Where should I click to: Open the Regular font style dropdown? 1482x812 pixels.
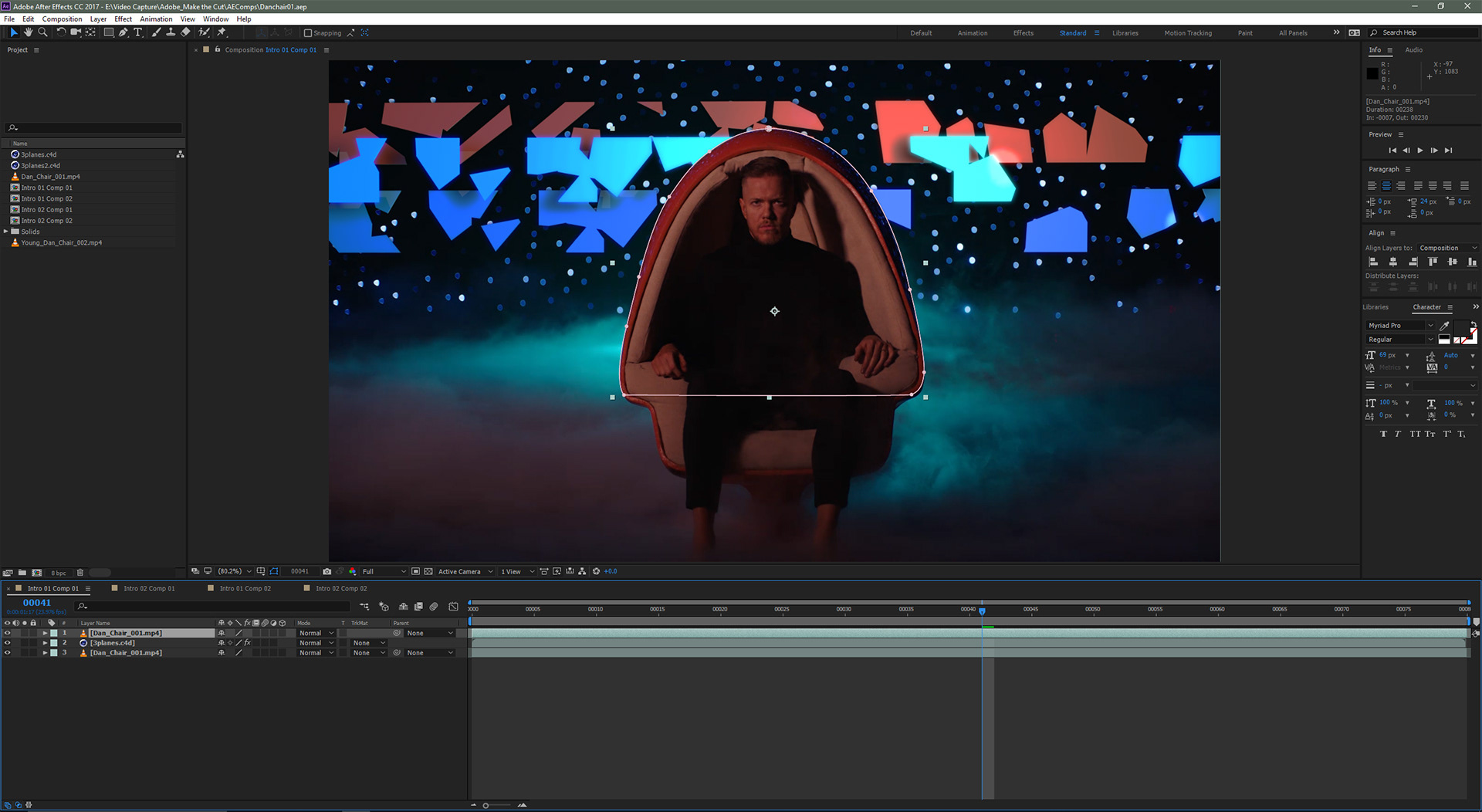(x=1399, y=340)
